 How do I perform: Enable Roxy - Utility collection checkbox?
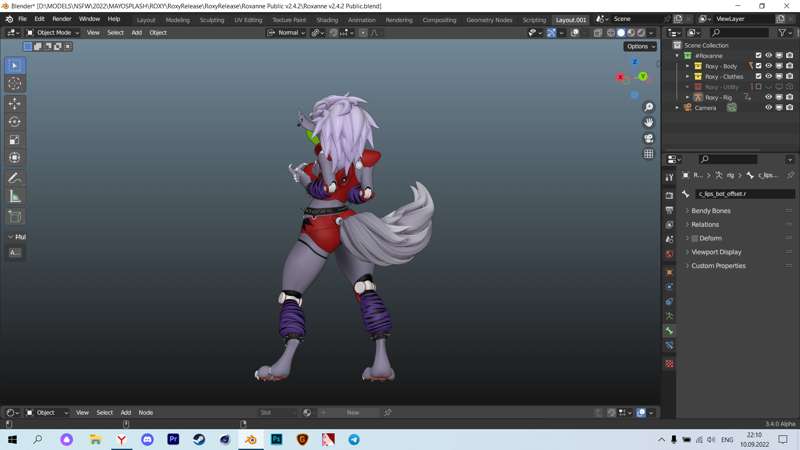tap(758, 87)
